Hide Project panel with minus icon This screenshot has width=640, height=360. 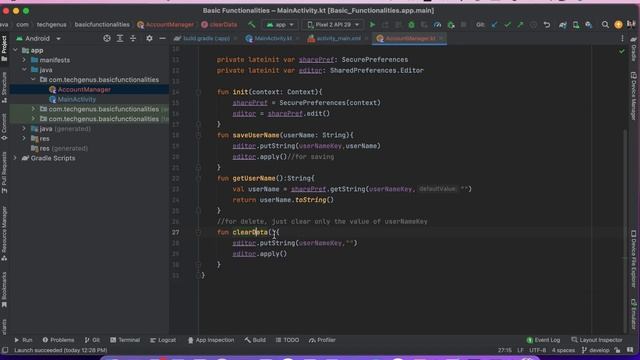[x=162, y=38]
